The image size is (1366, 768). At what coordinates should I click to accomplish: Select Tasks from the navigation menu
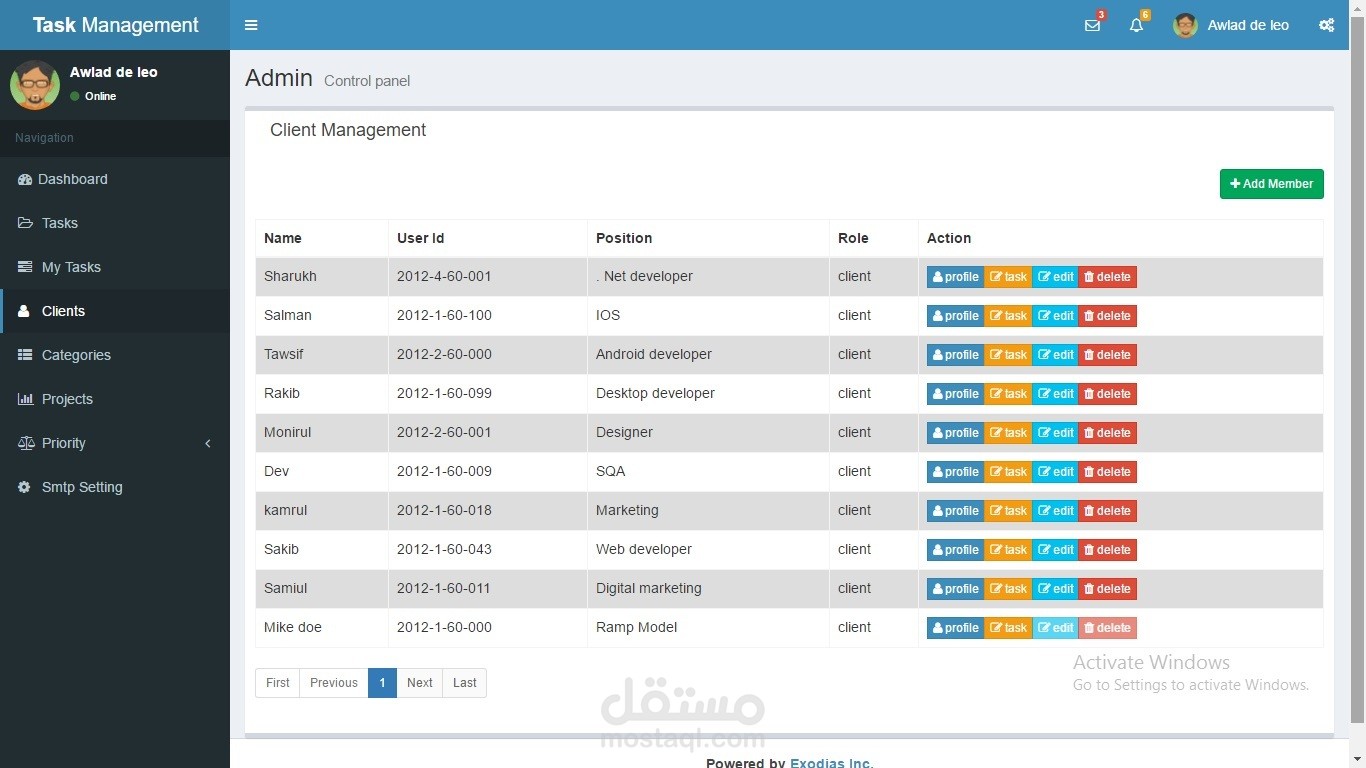coord(59,223)
